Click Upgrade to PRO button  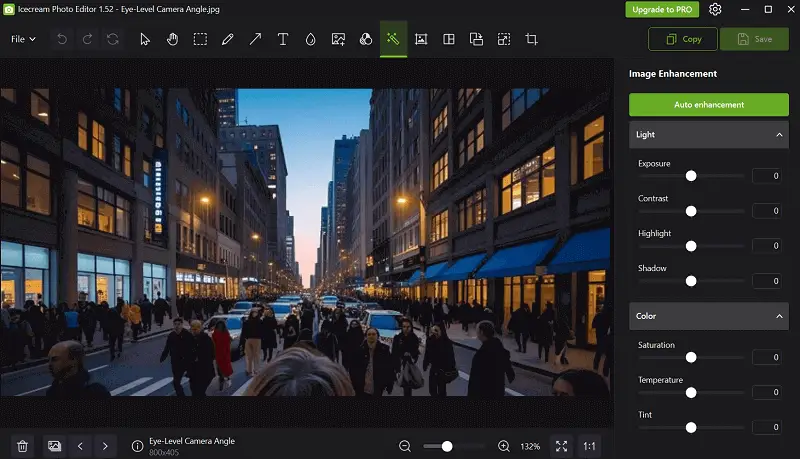[662, 9]
